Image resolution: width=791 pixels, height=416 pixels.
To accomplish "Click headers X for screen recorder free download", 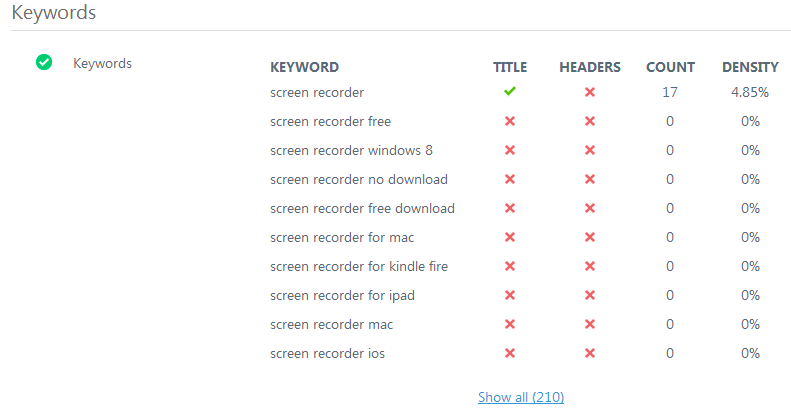I will pos(590,208).
